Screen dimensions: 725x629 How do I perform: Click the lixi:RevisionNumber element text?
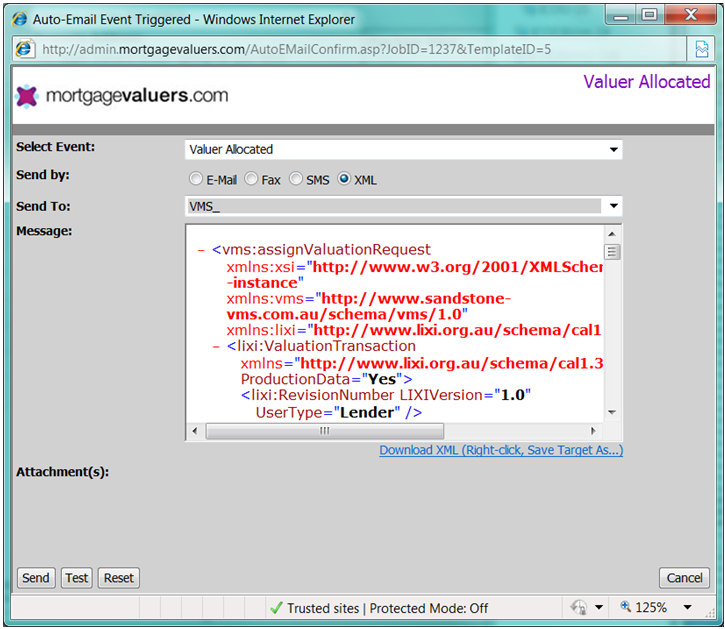pos(317,395)
